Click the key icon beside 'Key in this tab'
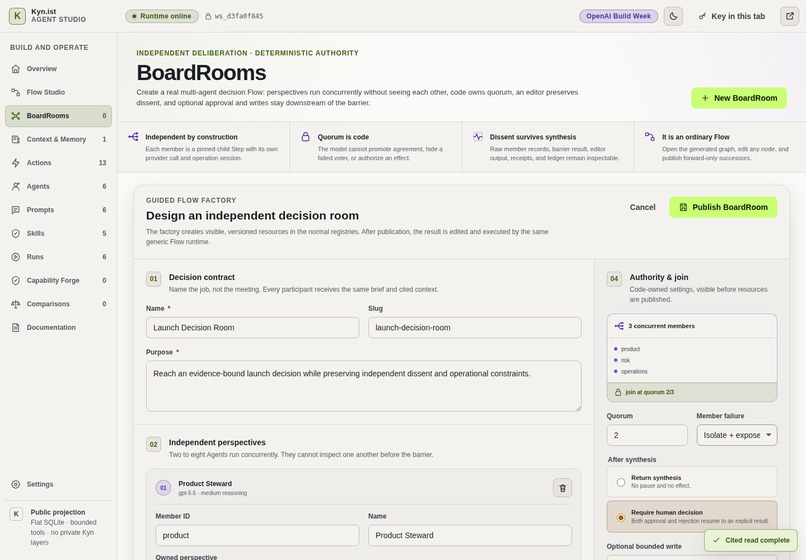This screenshot has height=560, width=806. [x=702, y=16]
